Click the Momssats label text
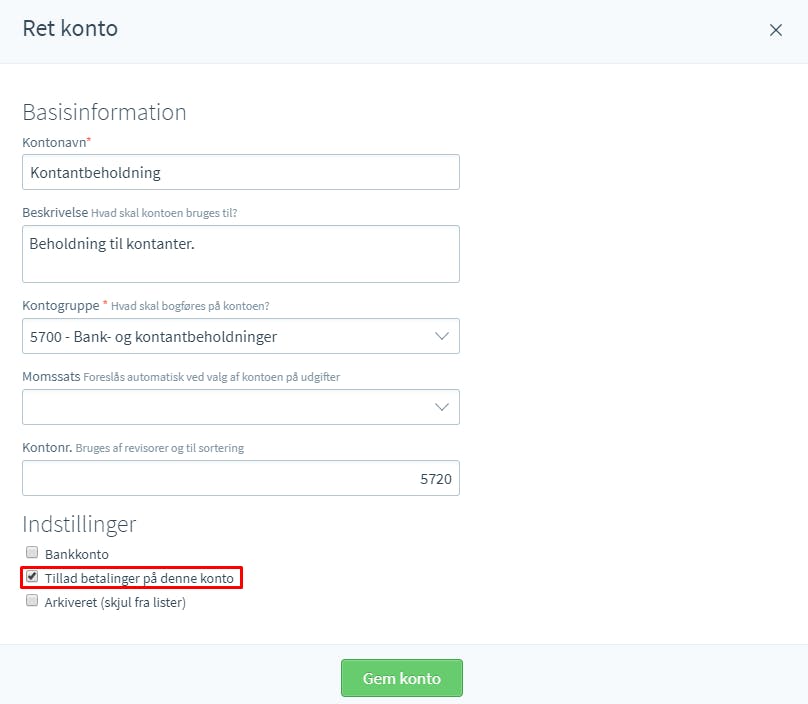 (x=51, y=377)
